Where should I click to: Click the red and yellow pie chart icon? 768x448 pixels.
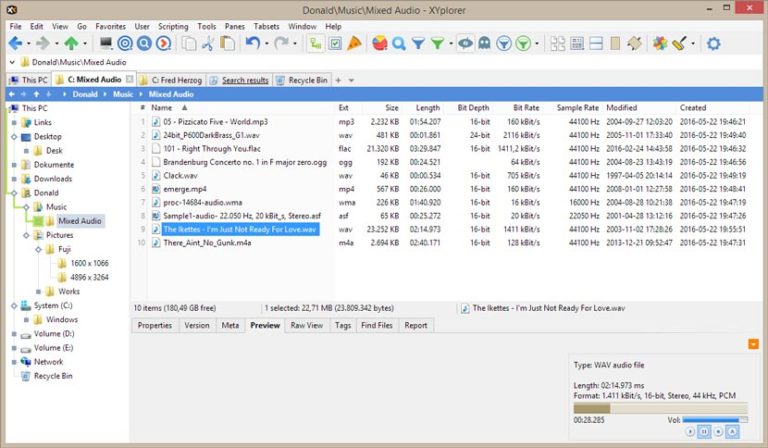click(x=380, y=44)
